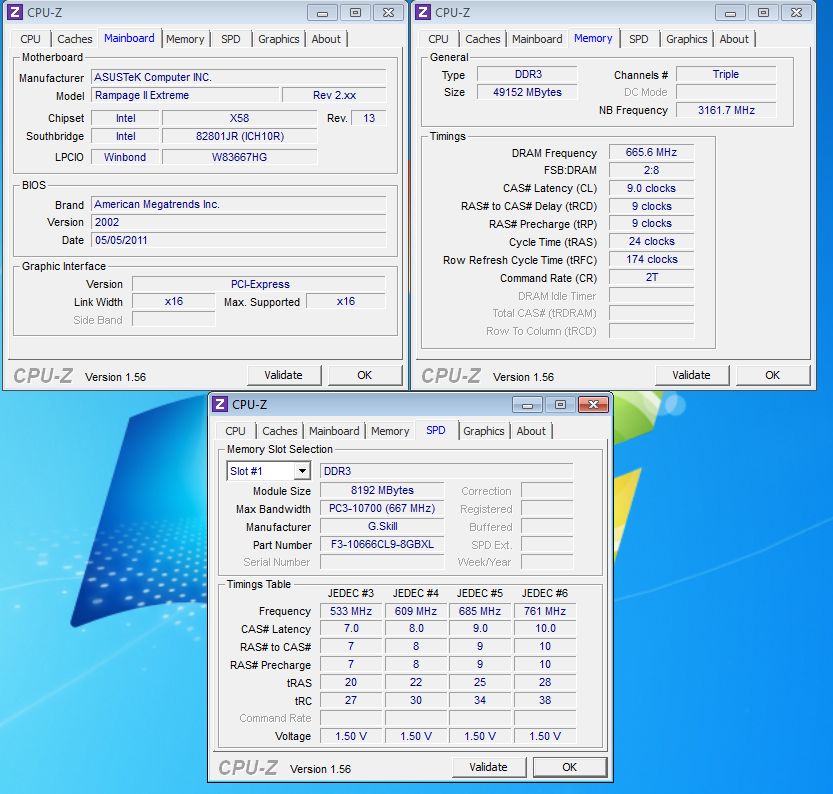Screen dimensions: 833x794
Task: Minimize the SPD CPU-Z window
Action: click(528, 405)
